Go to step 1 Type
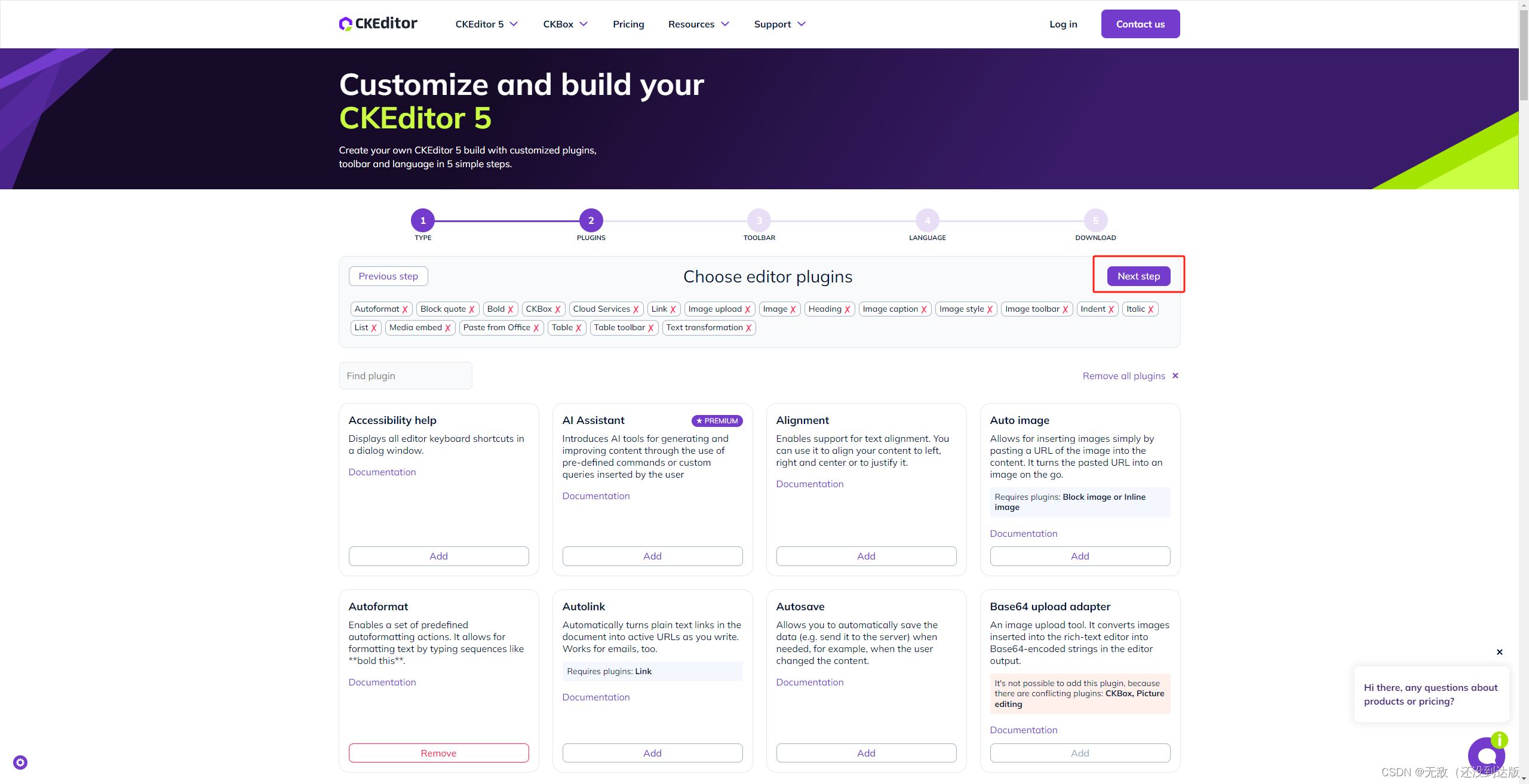 (x=423, y=220)
